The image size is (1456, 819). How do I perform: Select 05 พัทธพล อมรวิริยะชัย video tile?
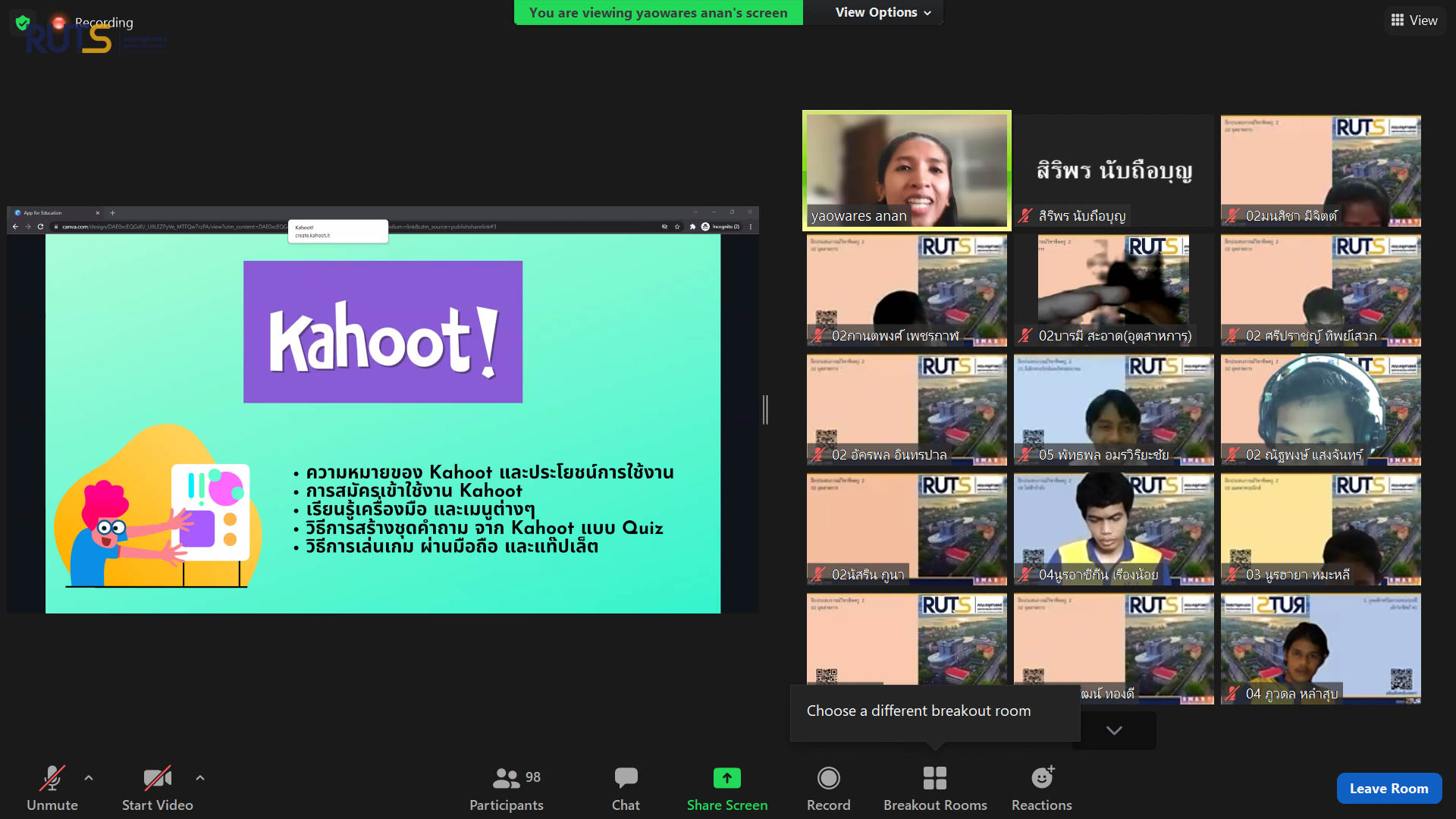point(1114,409)
